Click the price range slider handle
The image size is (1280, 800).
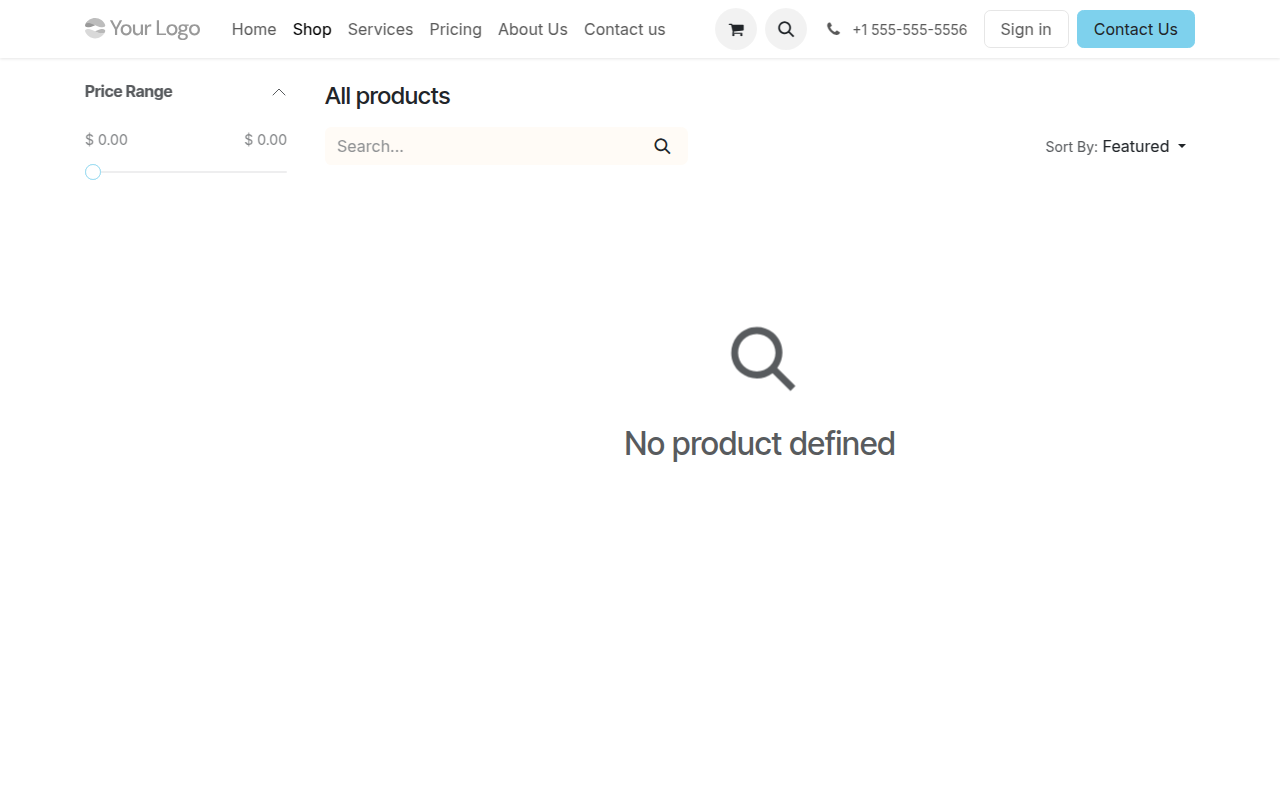pyautogui.click(x=93, y=172)
